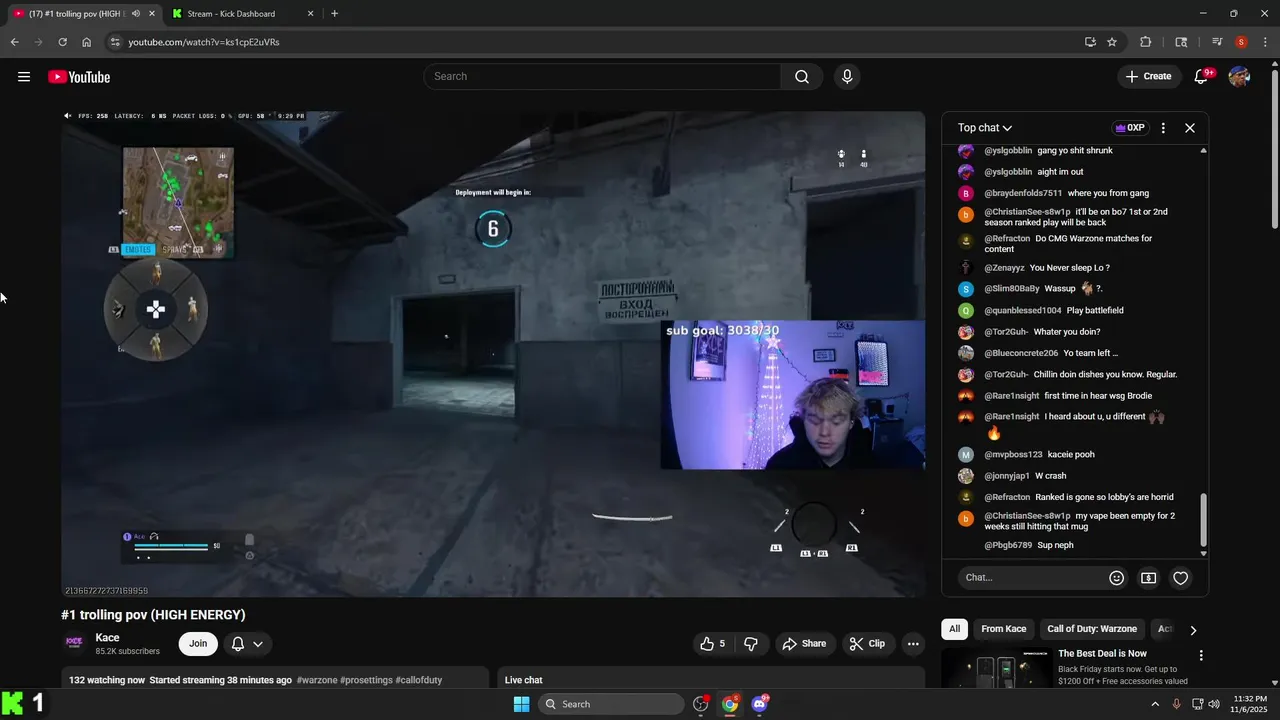This screenshot has height=720, width=1280.
Task: Open Super Chat purchase icon in chat
Action: pos(1149,578)
